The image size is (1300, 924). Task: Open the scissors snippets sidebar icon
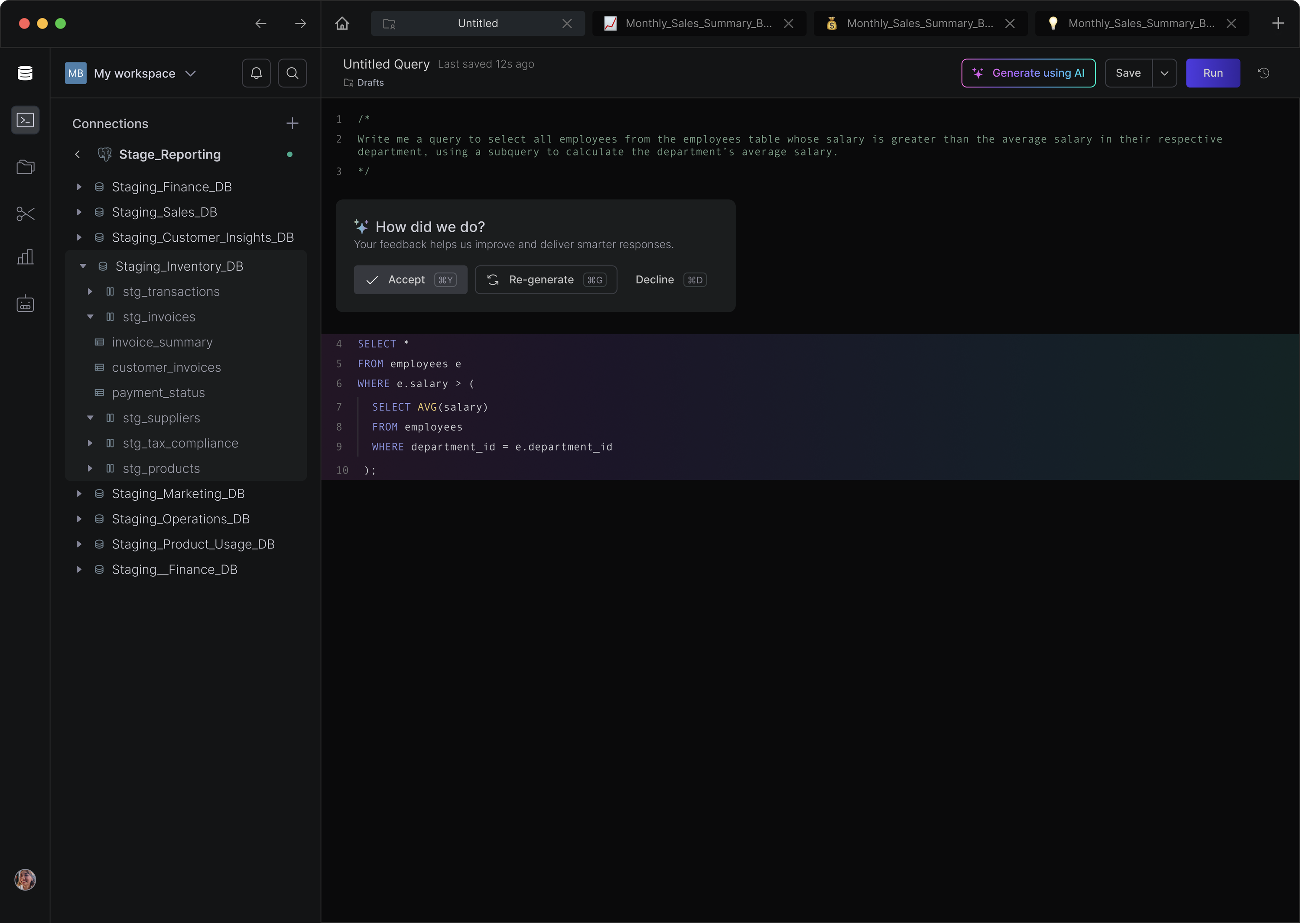[x=25, y=214]
